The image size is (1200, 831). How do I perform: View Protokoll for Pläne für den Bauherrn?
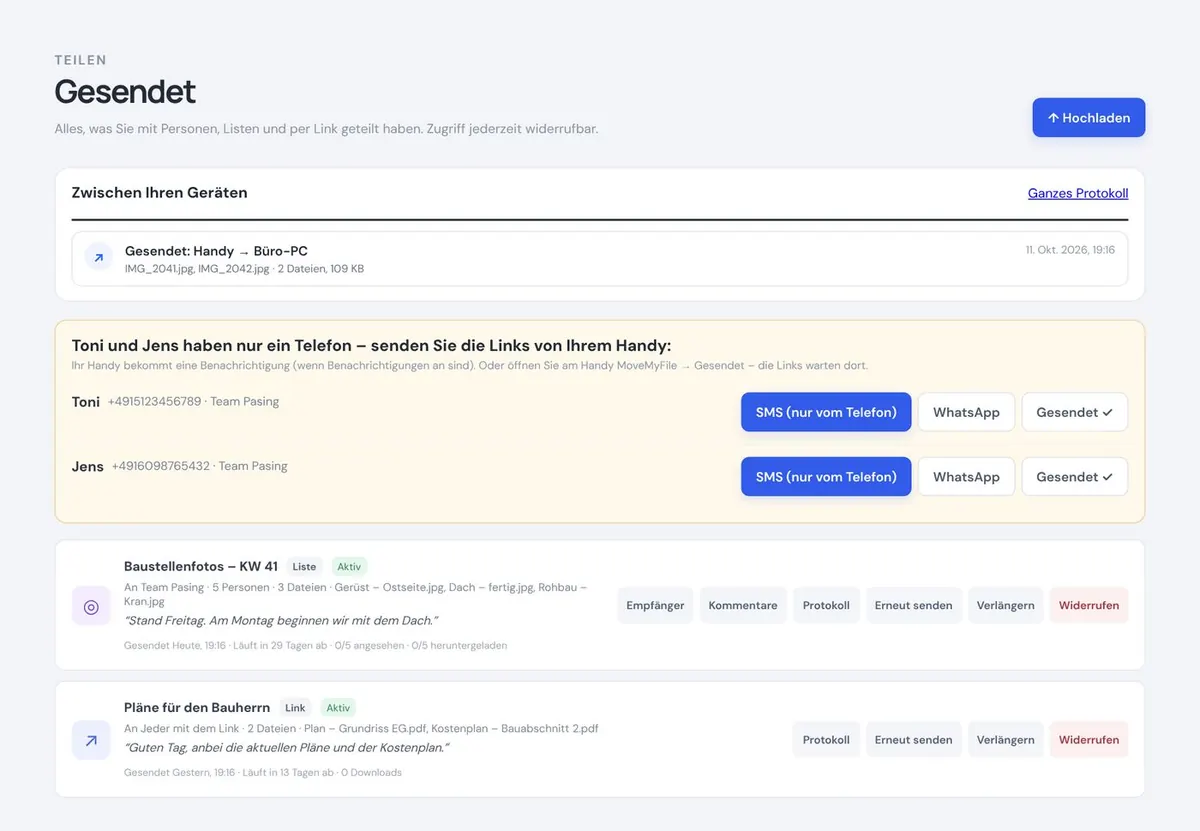coord(826,740)
